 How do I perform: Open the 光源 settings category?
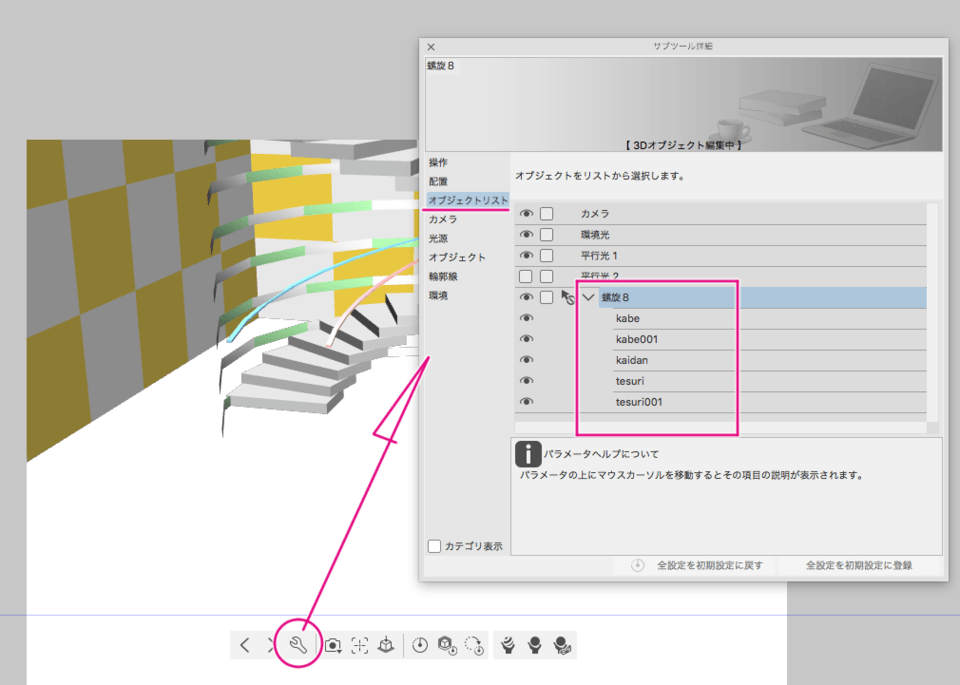pyautogui.click(x=438, y=238)
